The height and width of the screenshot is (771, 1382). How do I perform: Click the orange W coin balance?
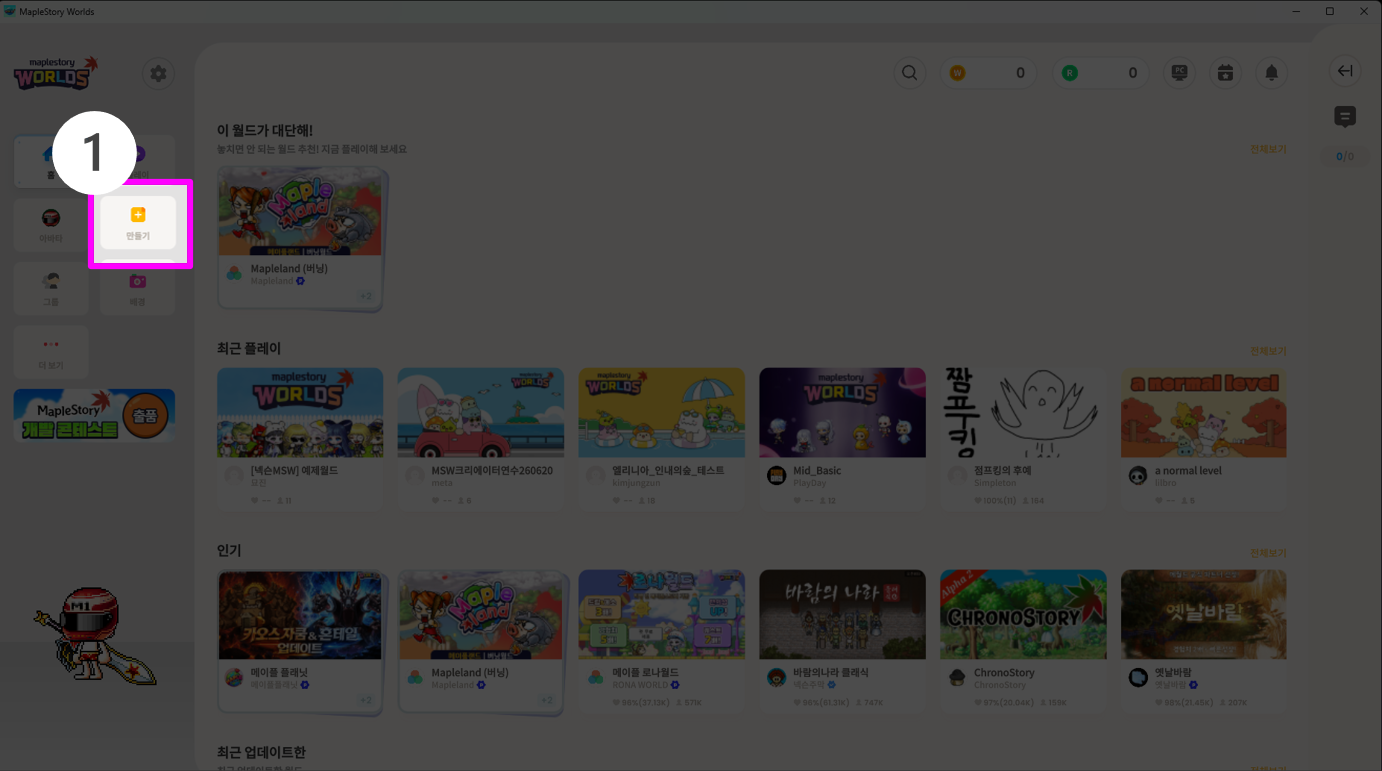coord(988,73)
